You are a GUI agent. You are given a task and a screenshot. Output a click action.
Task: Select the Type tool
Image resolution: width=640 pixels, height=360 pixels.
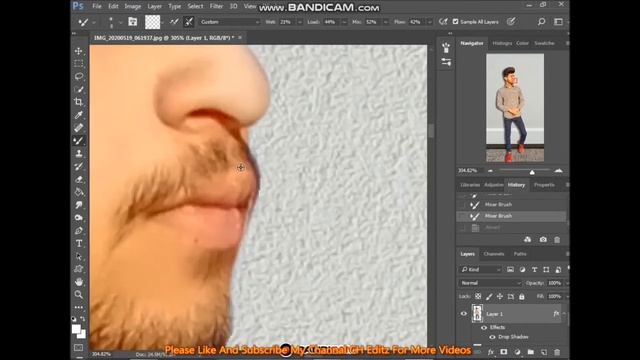pos(79,244)
